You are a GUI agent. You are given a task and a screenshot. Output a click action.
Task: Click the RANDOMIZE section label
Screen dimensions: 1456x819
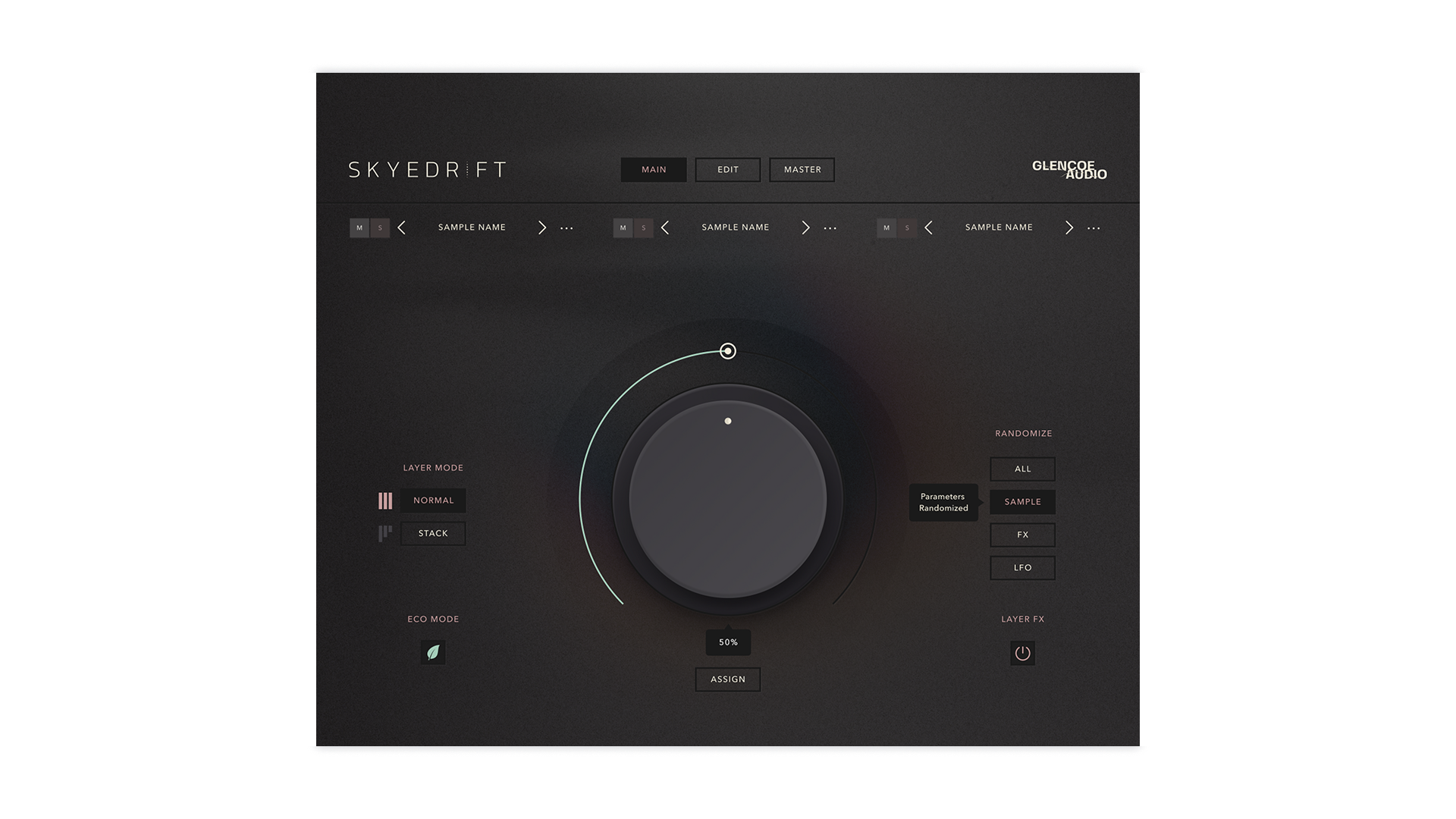click(x=1023, y=434)
